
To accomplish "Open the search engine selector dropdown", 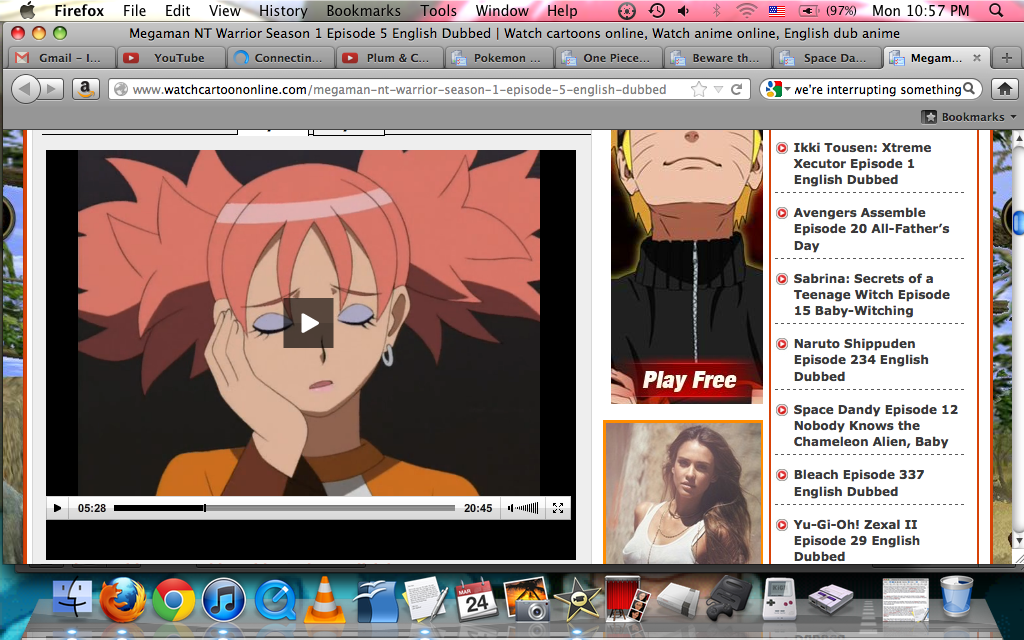I will pos(777,89).
